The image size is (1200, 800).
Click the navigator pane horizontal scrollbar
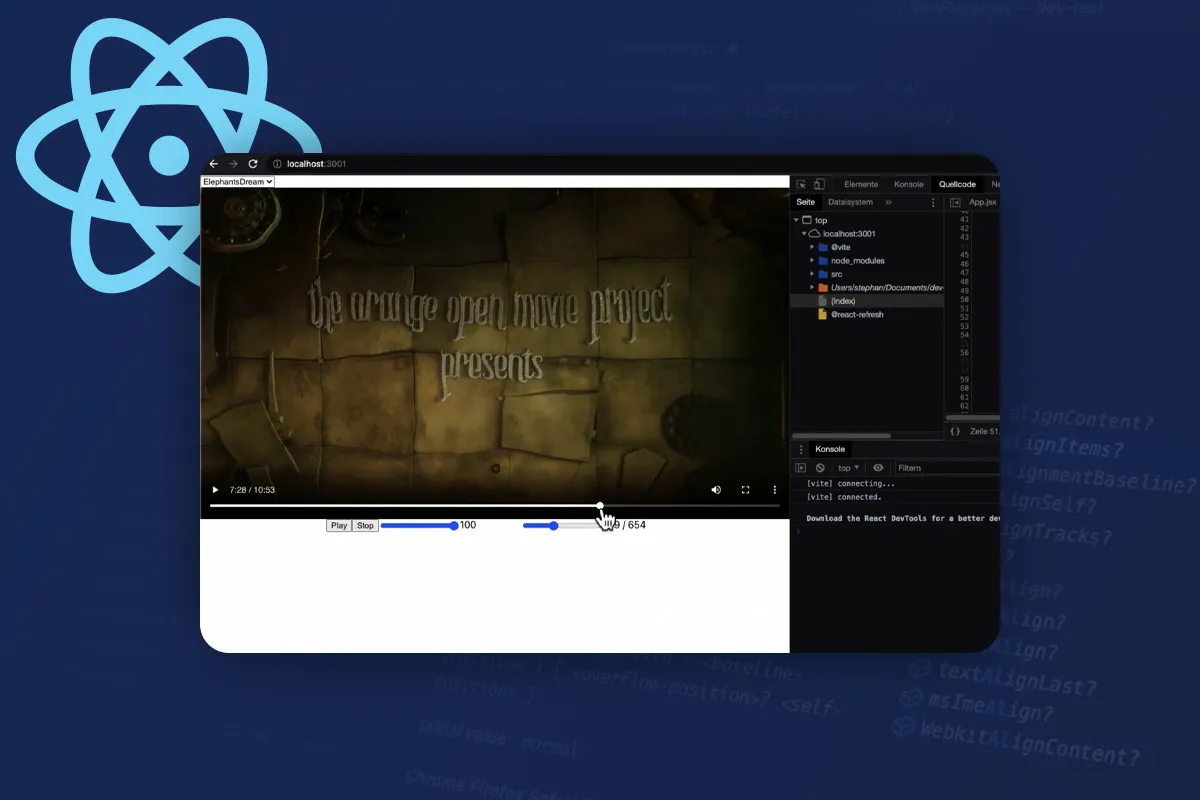tap(841, 436)
